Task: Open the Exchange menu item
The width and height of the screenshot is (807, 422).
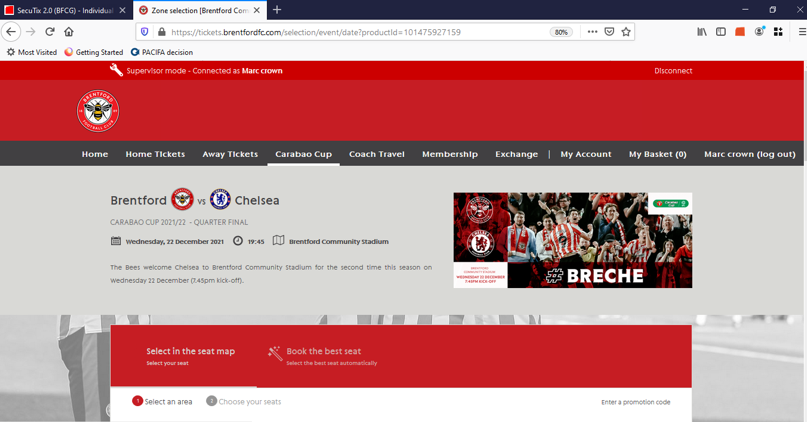Action: tap(516, 154)
